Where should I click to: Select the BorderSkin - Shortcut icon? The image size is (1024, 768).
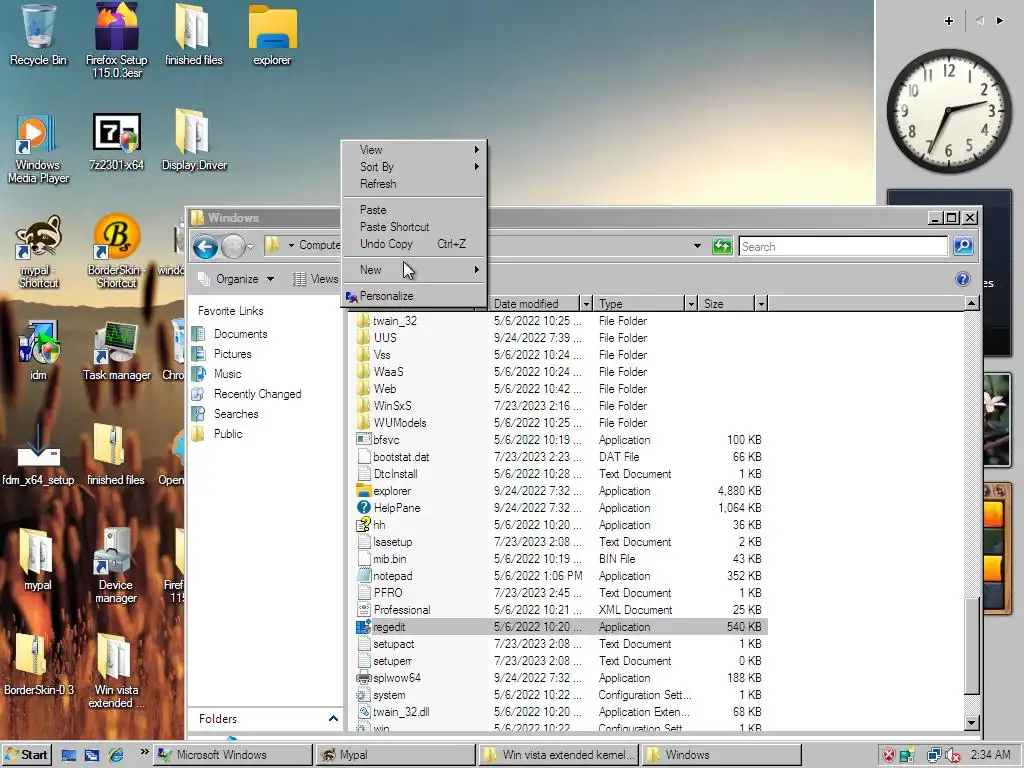(x=116, y=251)
